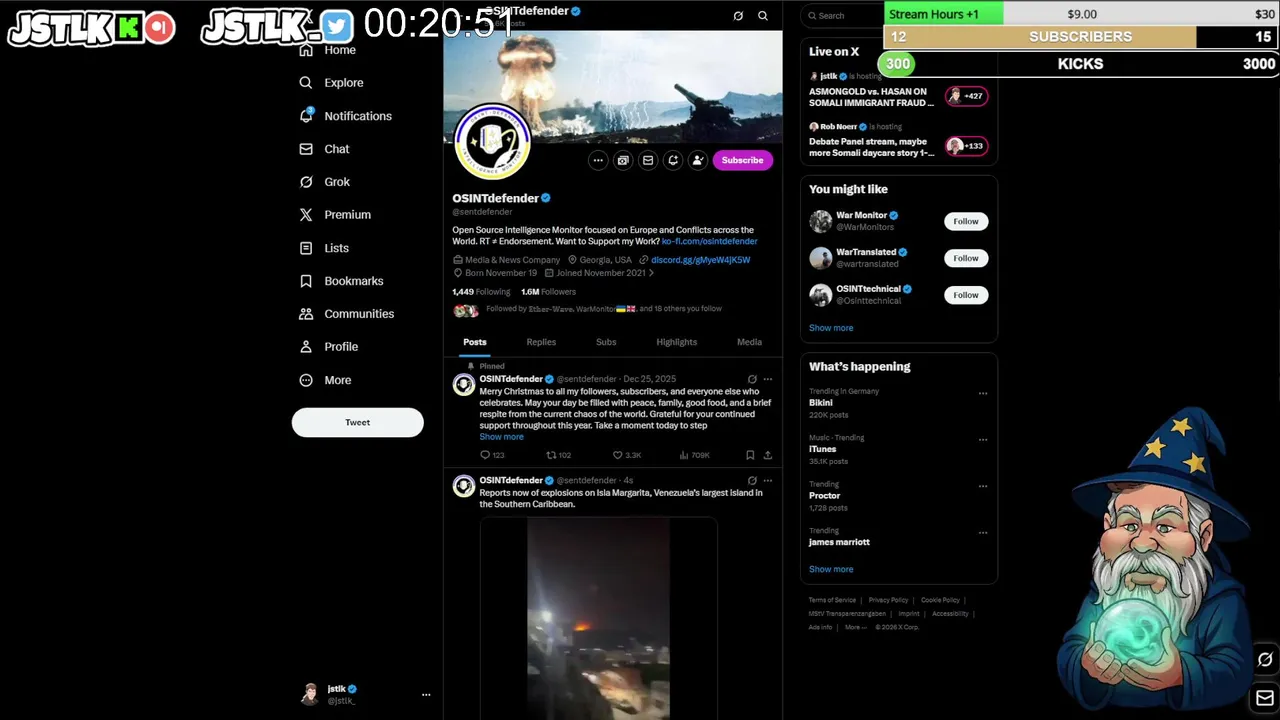Click the Grok icon in profile header bar
1280x720 pixels.
(738, 16)
